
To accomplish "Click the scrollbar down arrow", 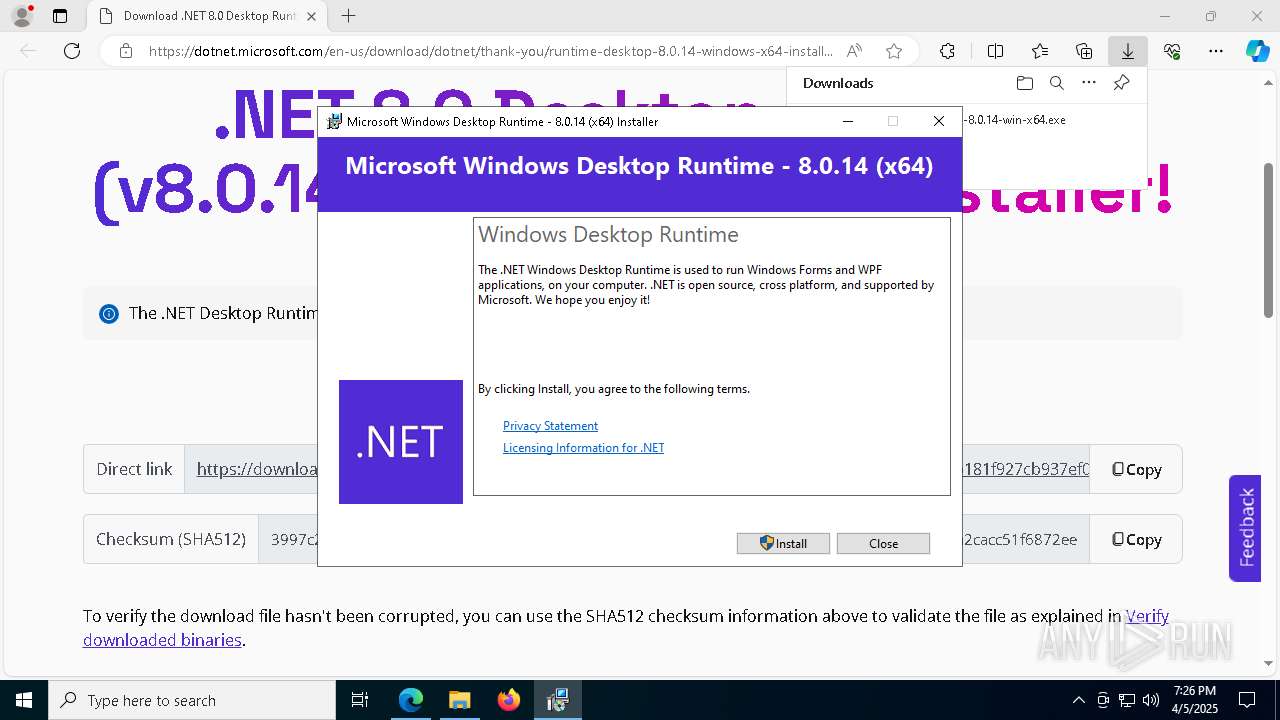I will [x=1269, y=663].
